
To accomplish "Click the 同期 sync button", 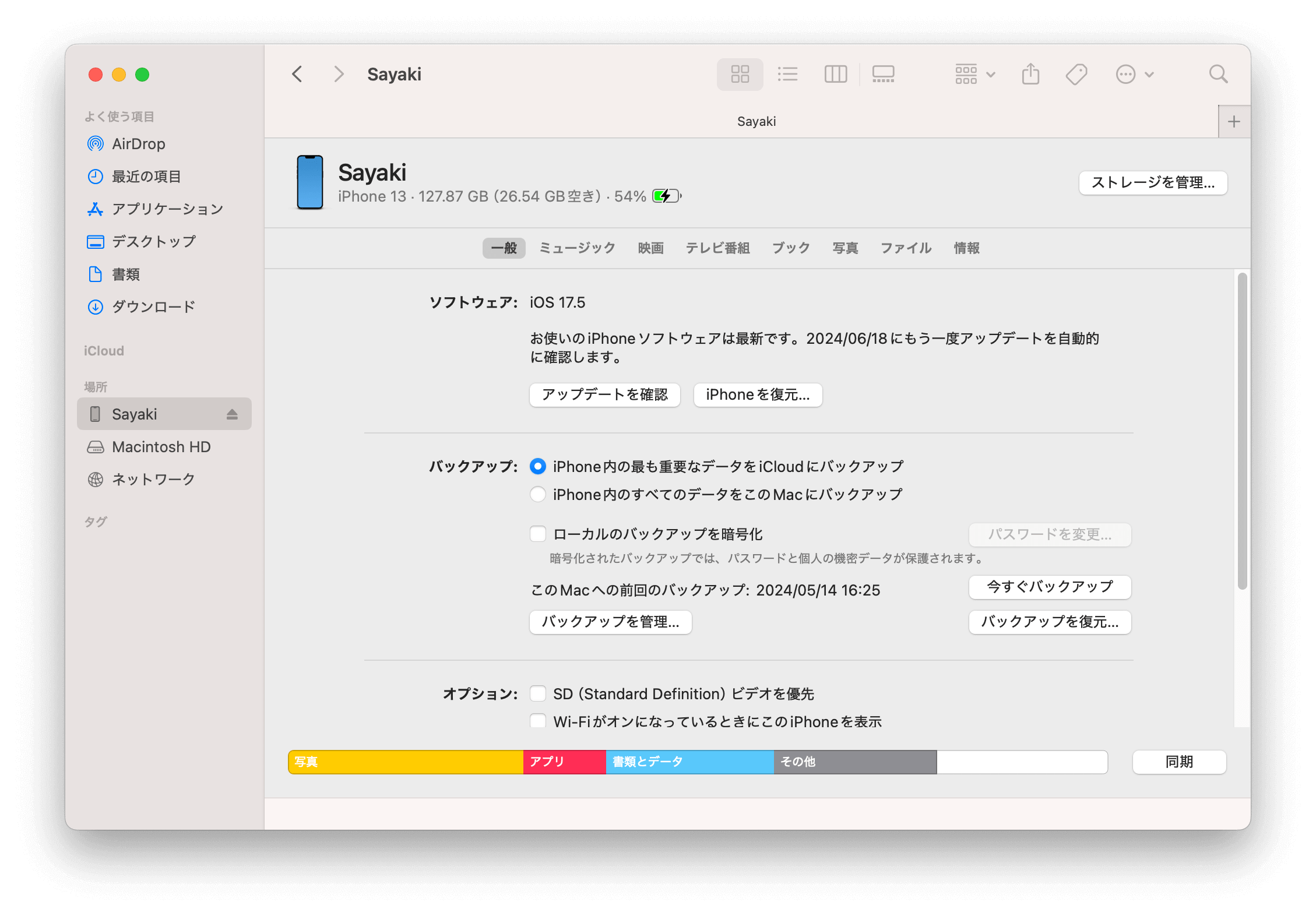I will 1179,762.
